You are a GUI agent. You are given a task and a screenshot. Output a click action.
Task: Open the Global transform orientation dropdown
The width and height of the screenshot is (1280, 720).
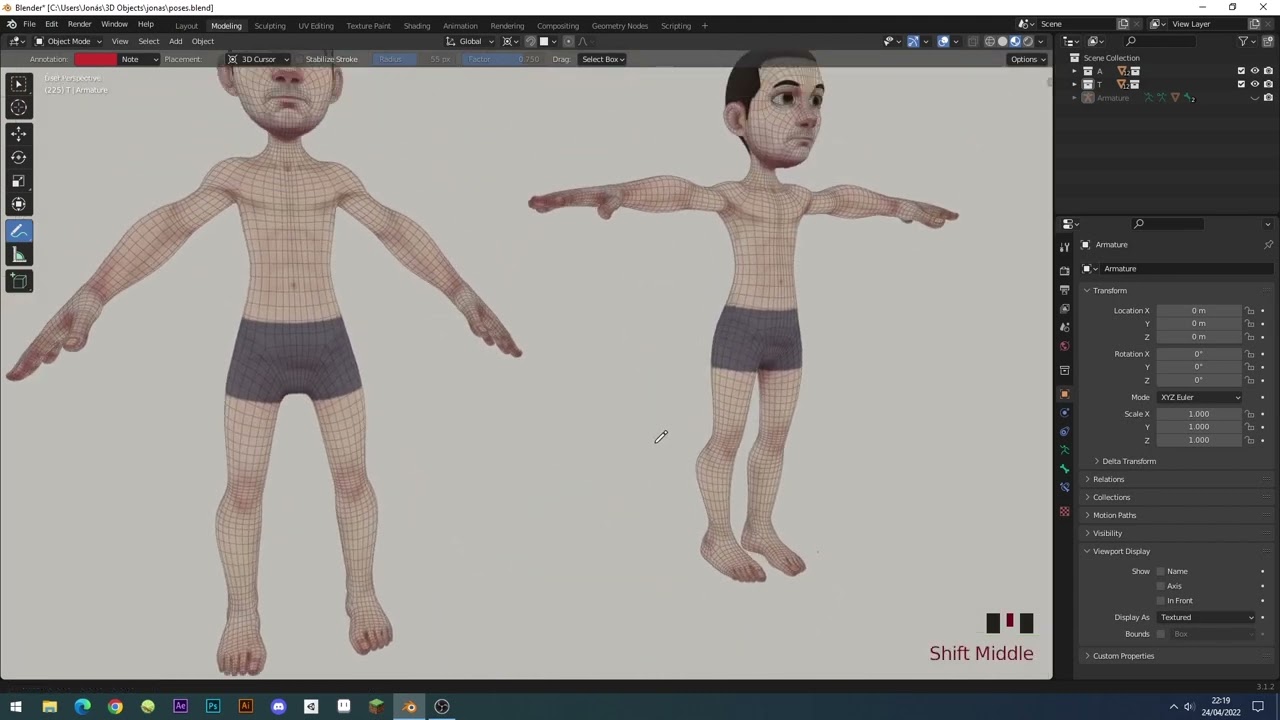470,41
